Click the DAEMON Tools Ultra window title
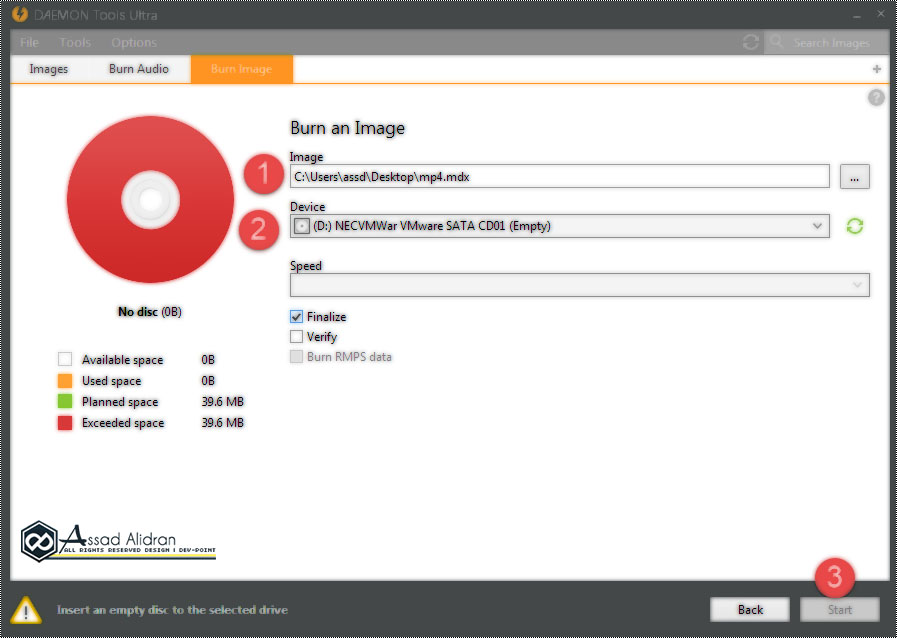897x638 pixels. point(96,15)
